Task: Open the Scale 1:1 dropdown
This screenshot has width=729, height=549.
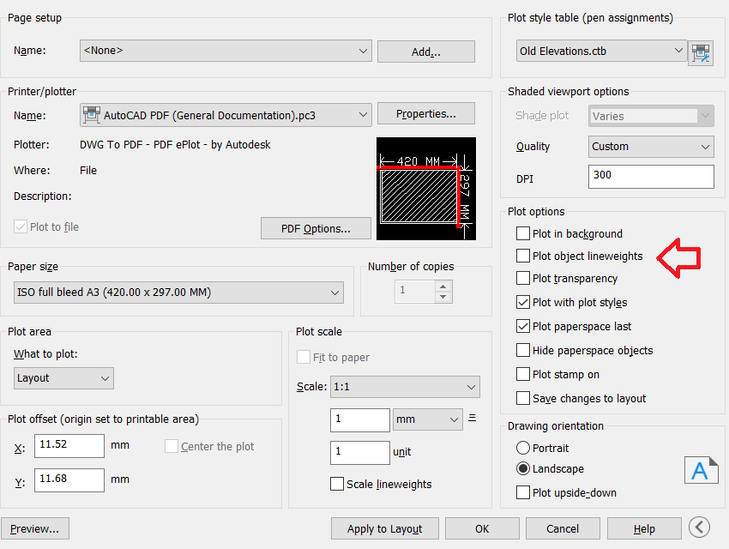Action: pos(405,387)
